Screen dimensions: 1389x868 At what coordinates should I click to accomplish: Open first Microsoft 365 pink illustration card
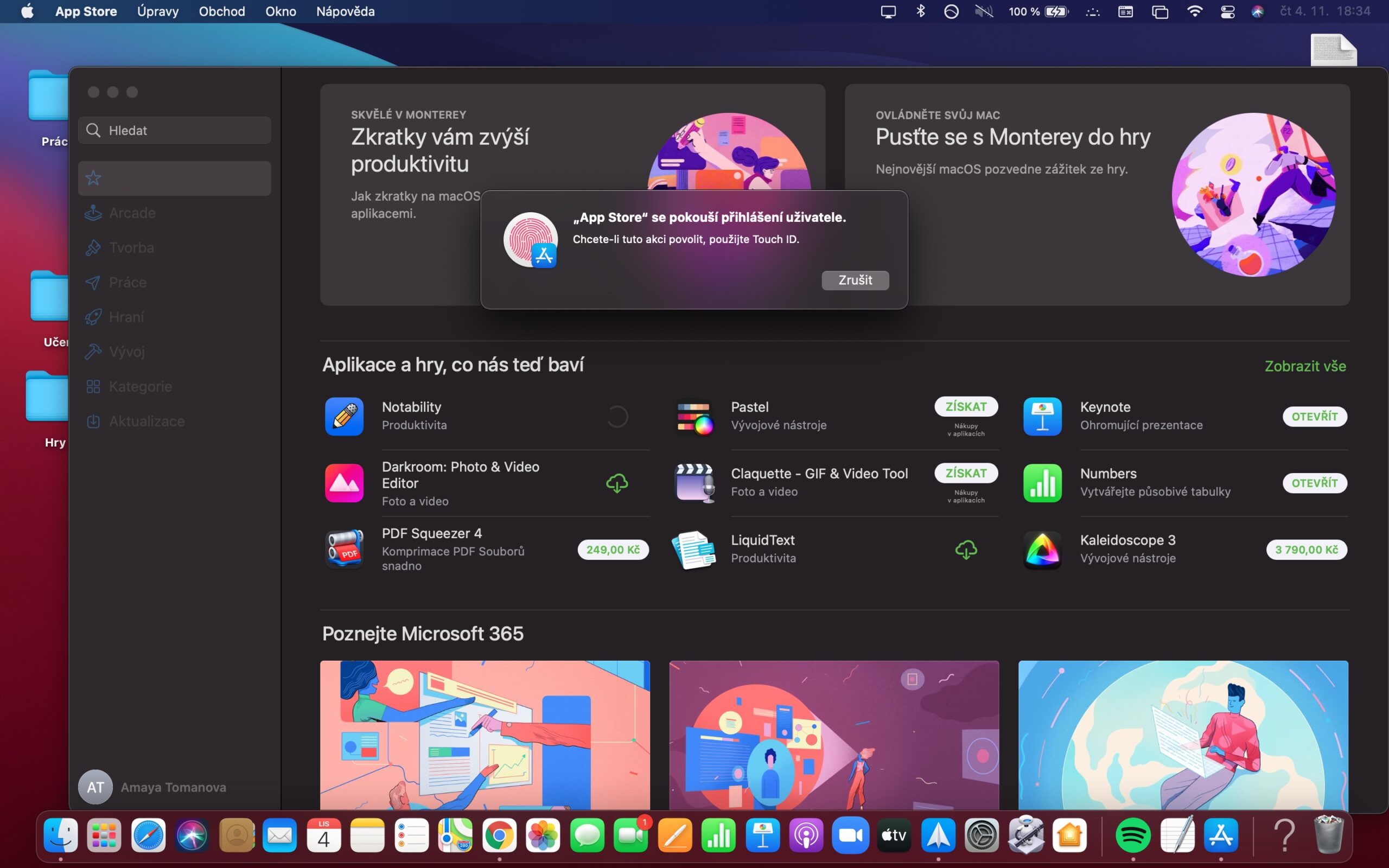(x=485, y=735)
